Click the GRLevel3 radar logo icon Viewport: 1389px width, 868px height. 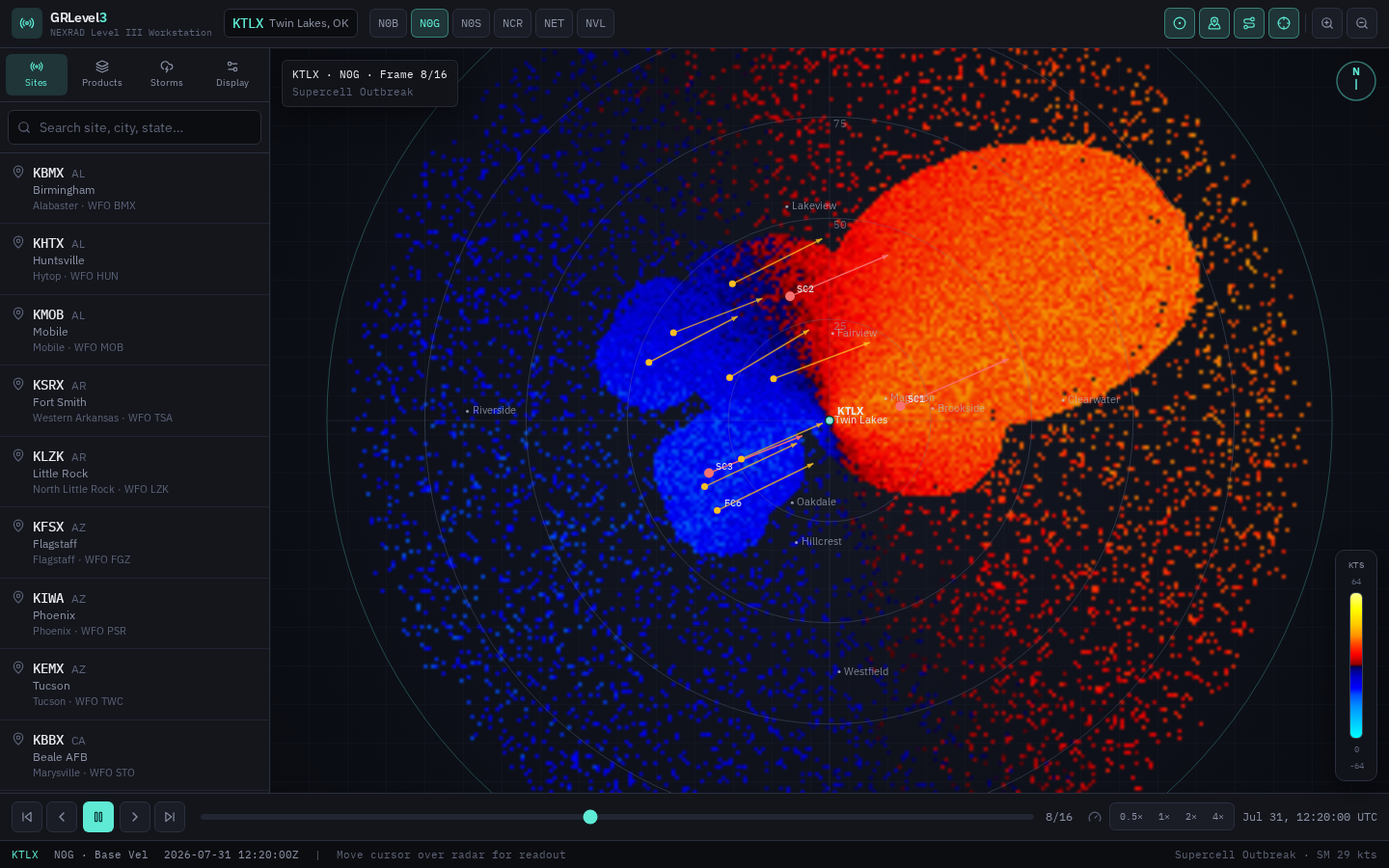tap(27, 23)
